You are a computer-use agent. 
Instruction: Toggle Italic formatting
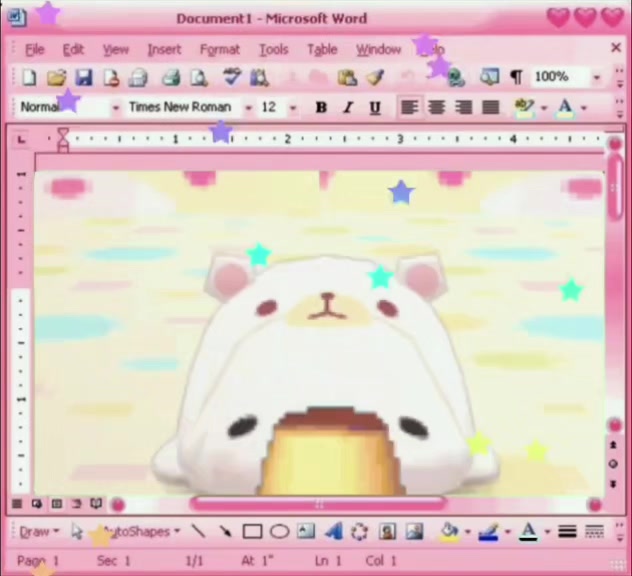[348, 107]
